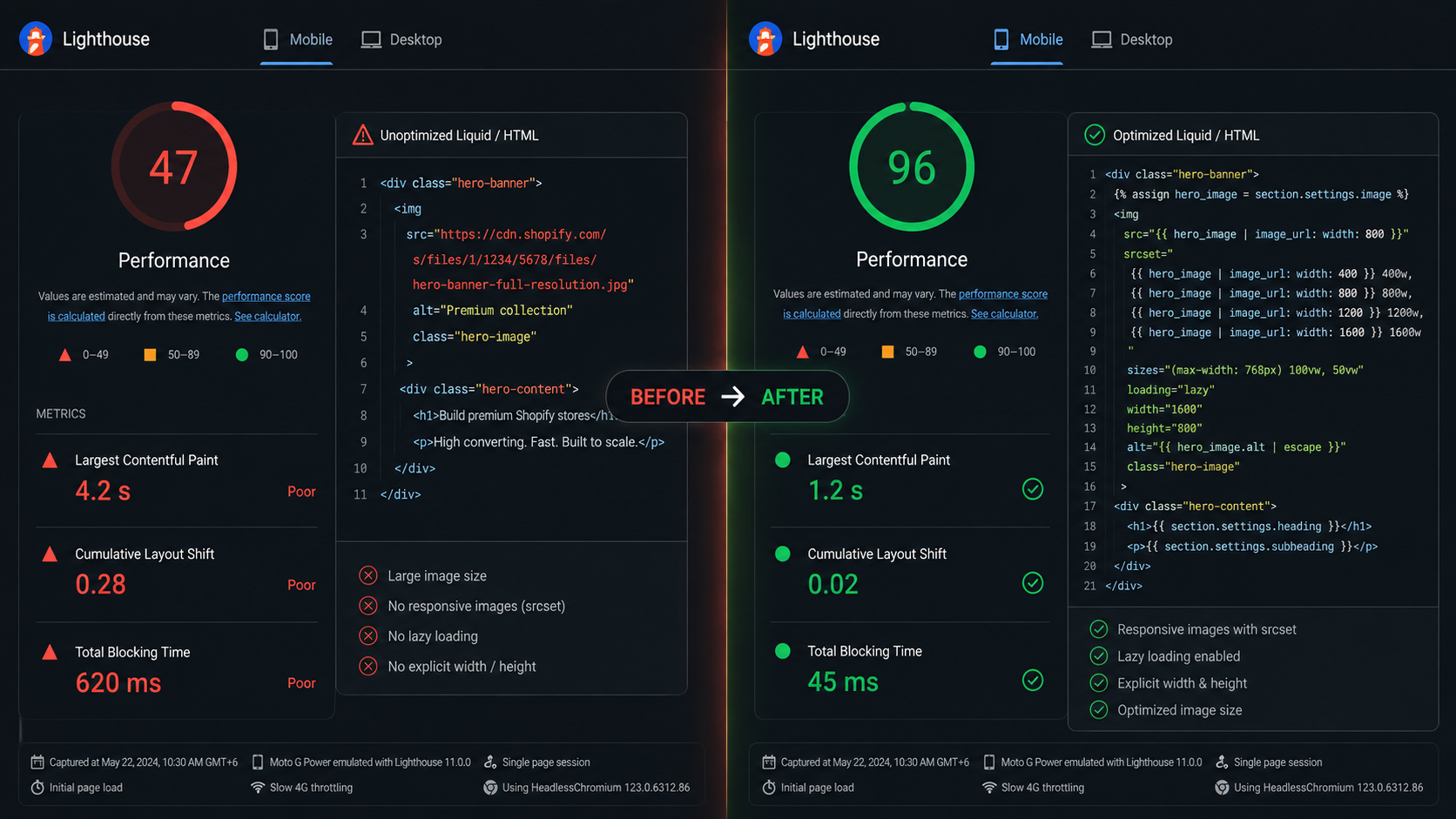The height and width of the screenshot is (819, 1456).
Task: Click the Chromium icon in the right footer
Action: (1222, 788)
